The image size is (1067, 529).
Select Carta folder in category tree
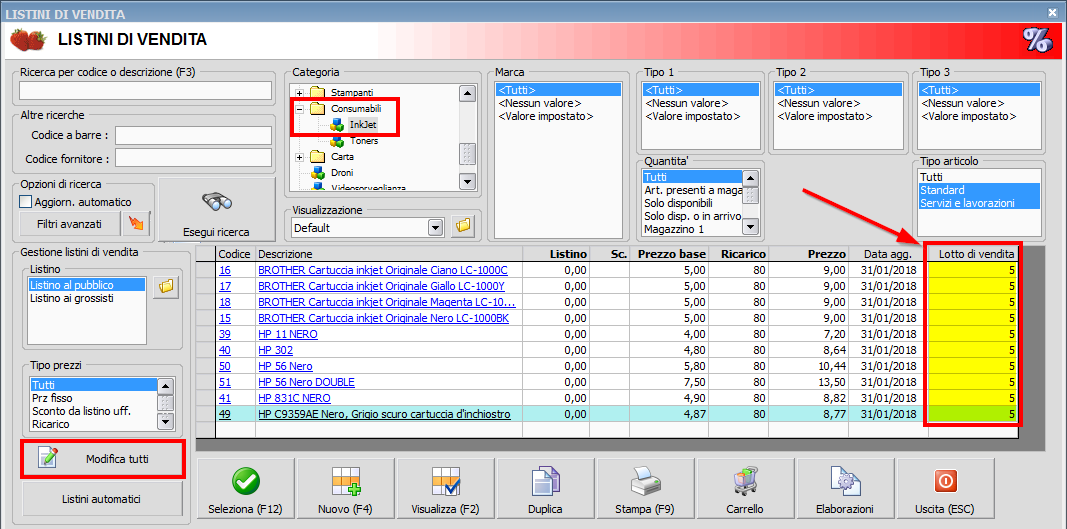pos(342,157)
